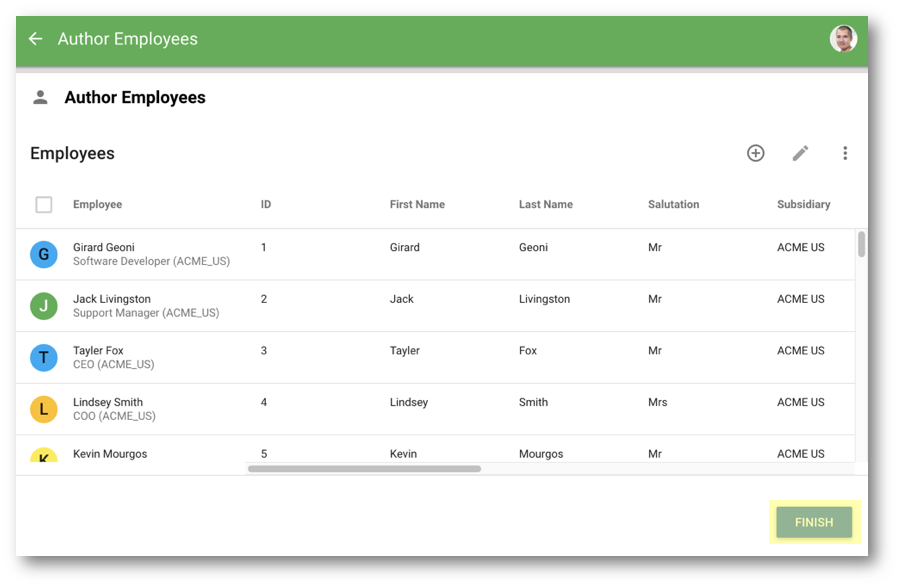Click Tayler Fox's blue T avatar
Screen dimensions: 899x587
tap(44, 358)
